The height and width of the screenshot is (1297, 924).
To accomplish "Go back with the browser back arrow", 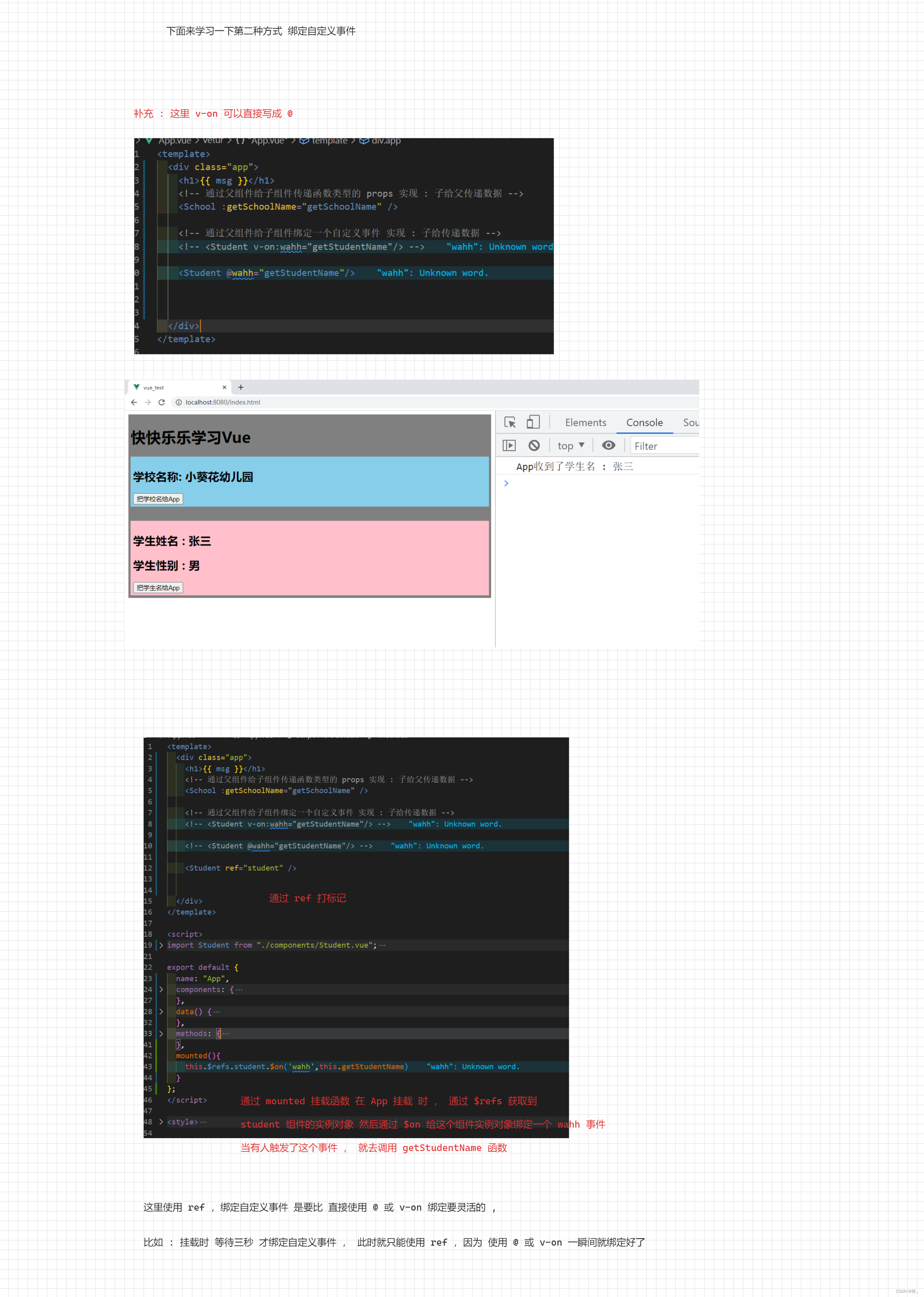I will point(134,402).
